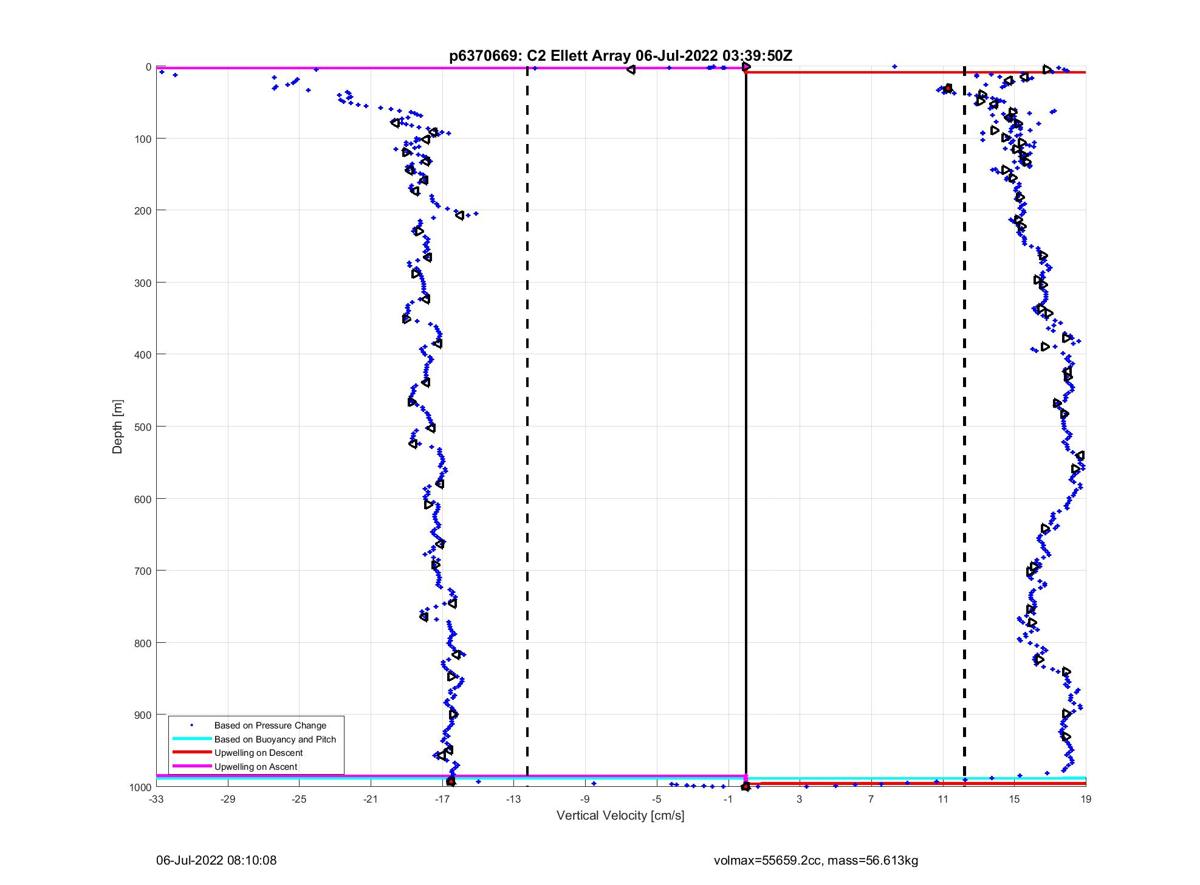Select the 'Depth [m]' y-axis label

118,427
